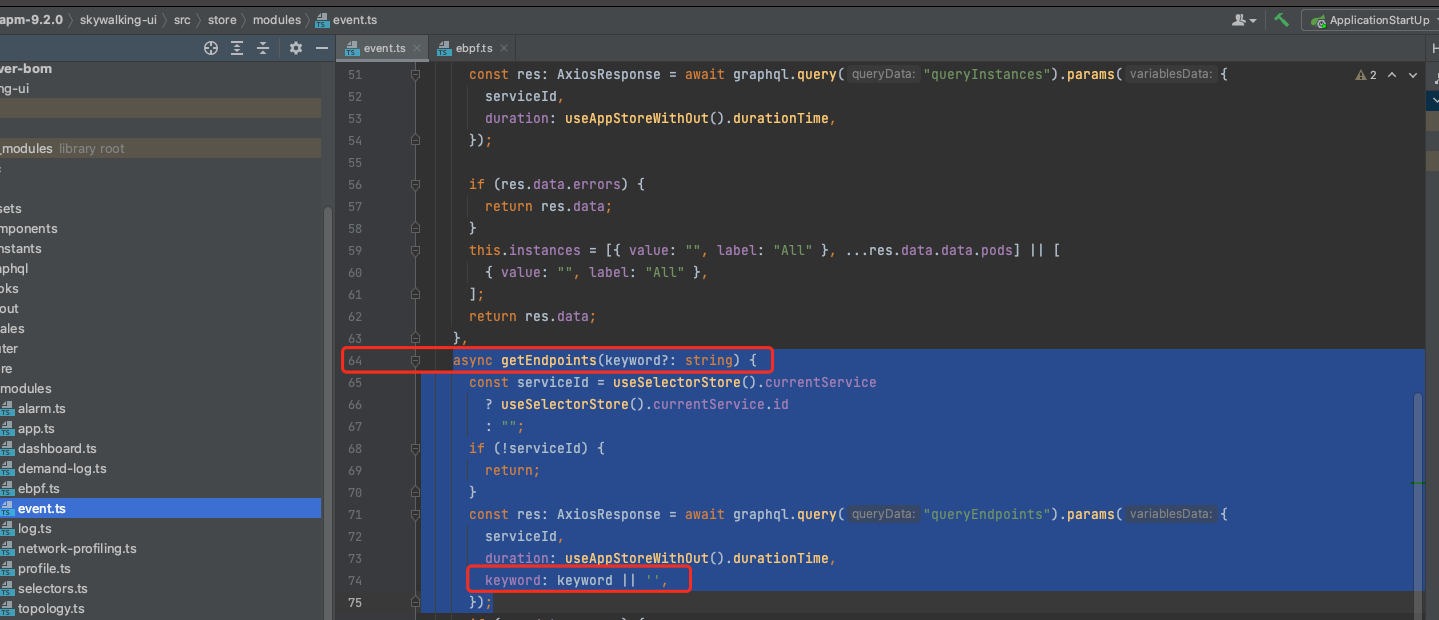Screen dimensions: 1439x620
Task: Open topology.ts in project tree
Action: point(51,608)
